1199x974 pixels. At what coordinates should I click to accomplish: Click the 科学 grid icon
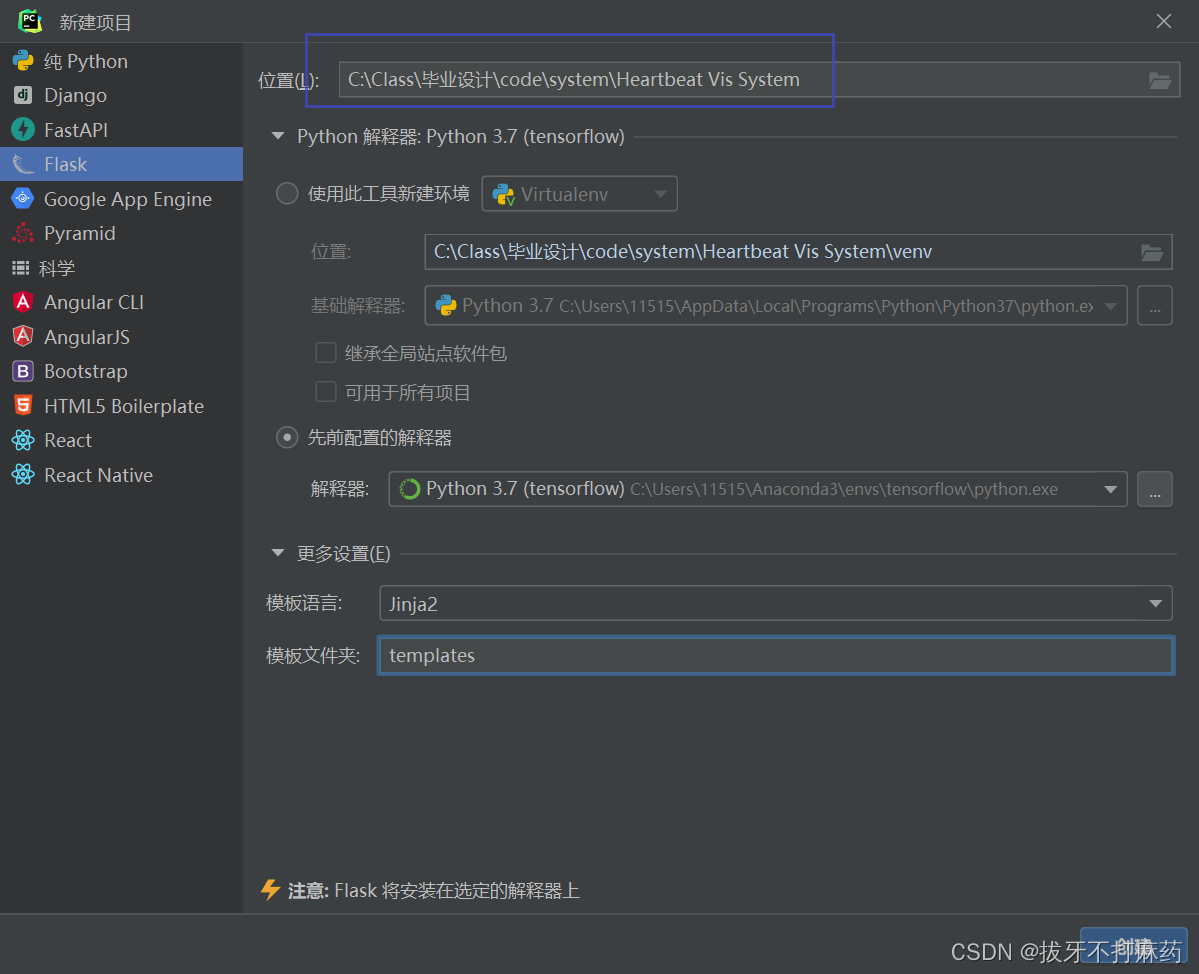(x=21, y=268)
